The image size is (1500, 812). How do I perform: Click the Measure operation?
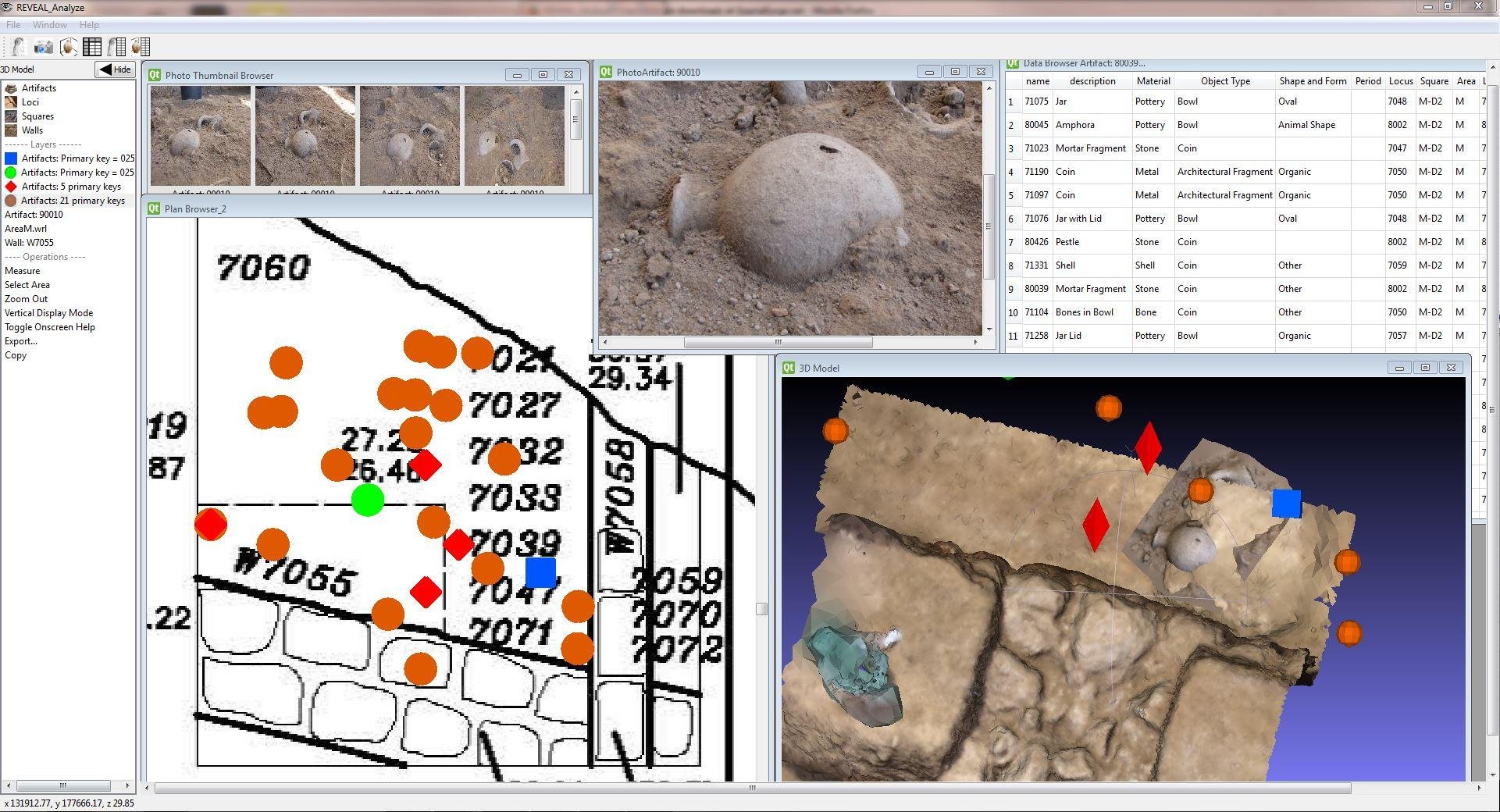click(22, 270)
